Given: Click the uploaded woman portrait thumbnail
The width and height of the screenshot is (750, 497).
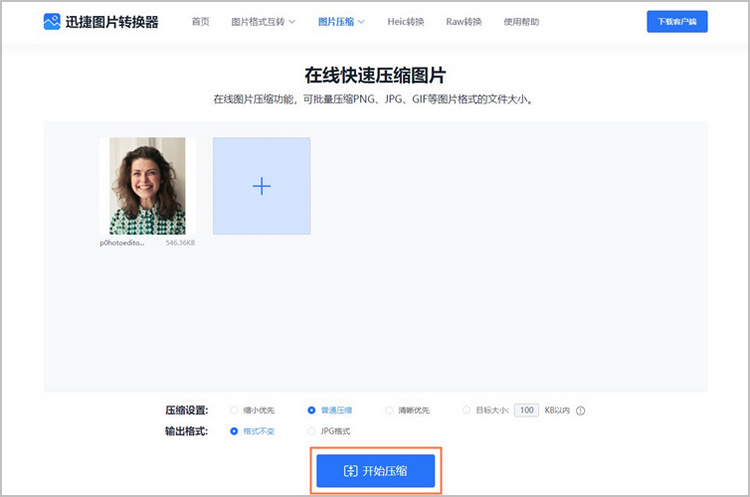Looking at the screenshot, I should [x=147, y=186].
